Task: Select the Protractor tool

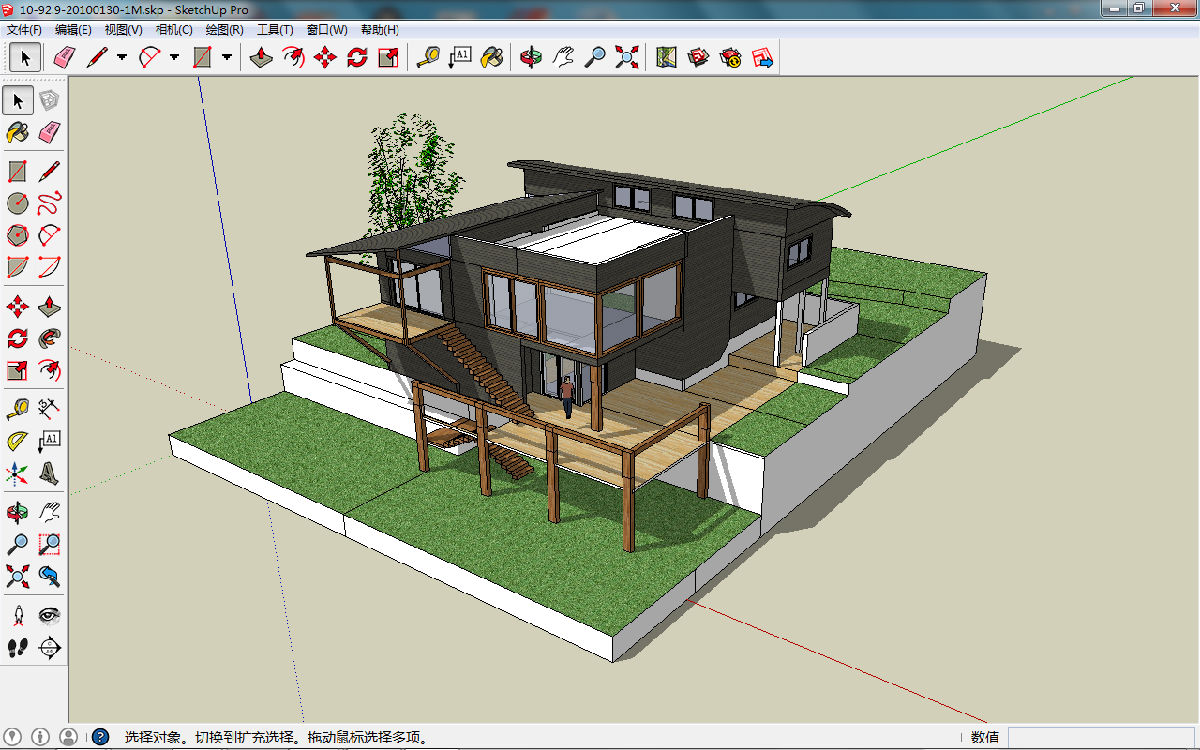Action: tap(17, 441)
